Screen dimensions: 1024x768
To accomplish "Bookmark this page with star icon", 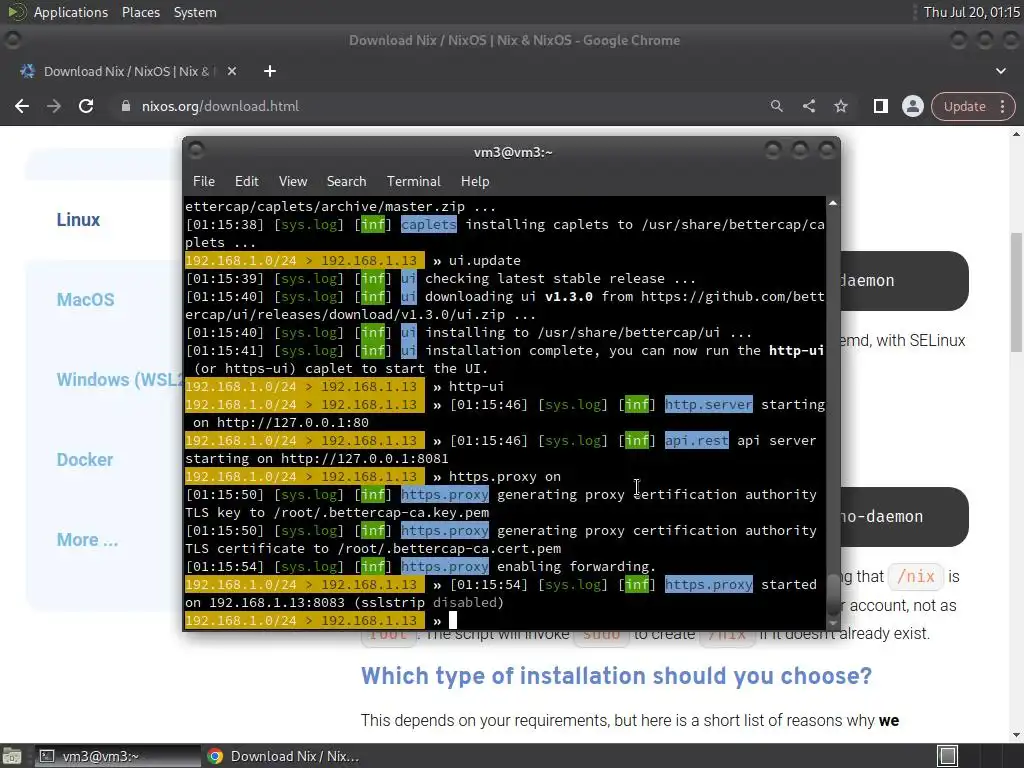I will pyautogui.click(x=840, y=106).
